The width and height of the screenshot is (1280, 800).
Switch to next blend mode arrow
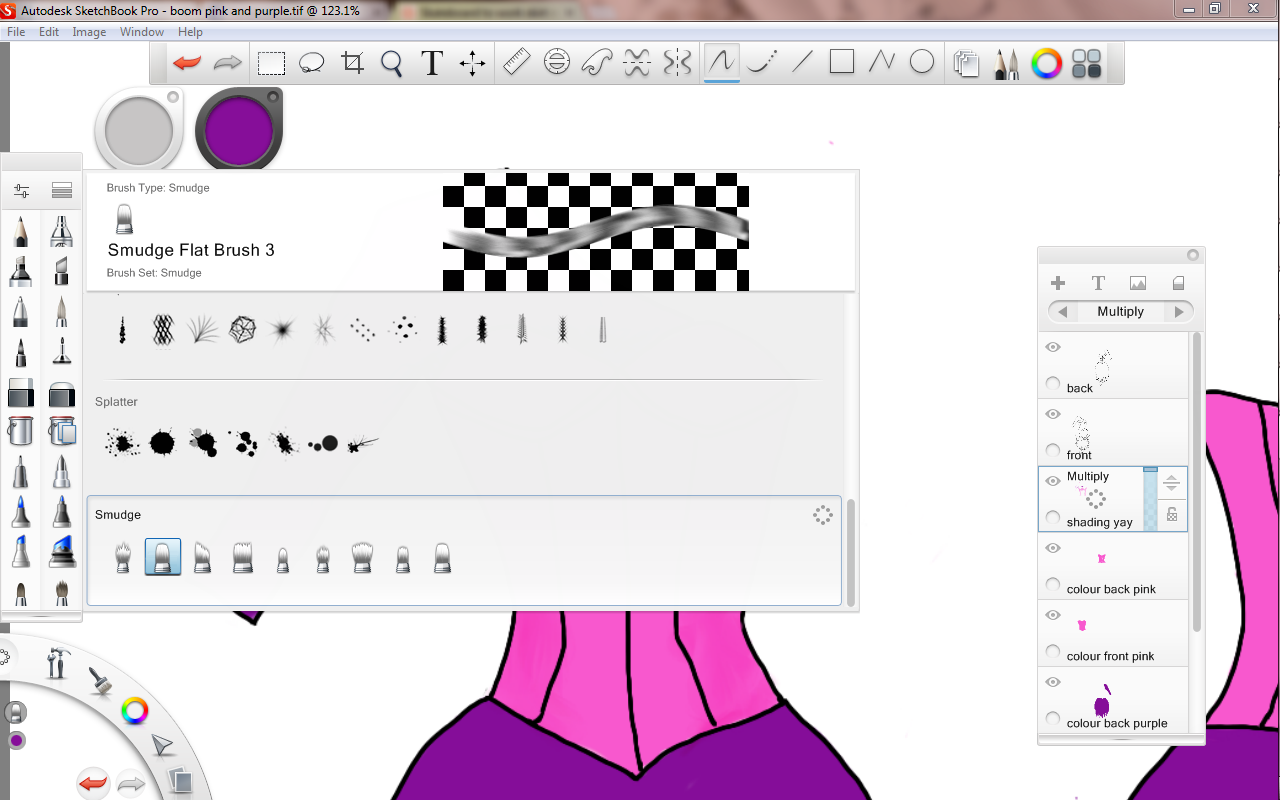tap(1179, 312)
